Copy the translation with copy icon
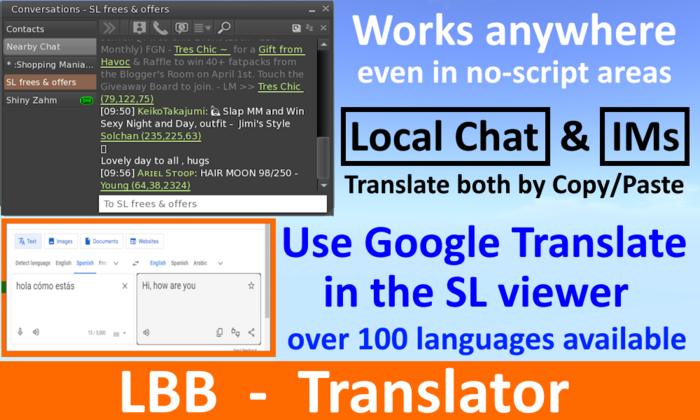Image resolution: width=700 pixels, height=420 pixels. (219, 332)
